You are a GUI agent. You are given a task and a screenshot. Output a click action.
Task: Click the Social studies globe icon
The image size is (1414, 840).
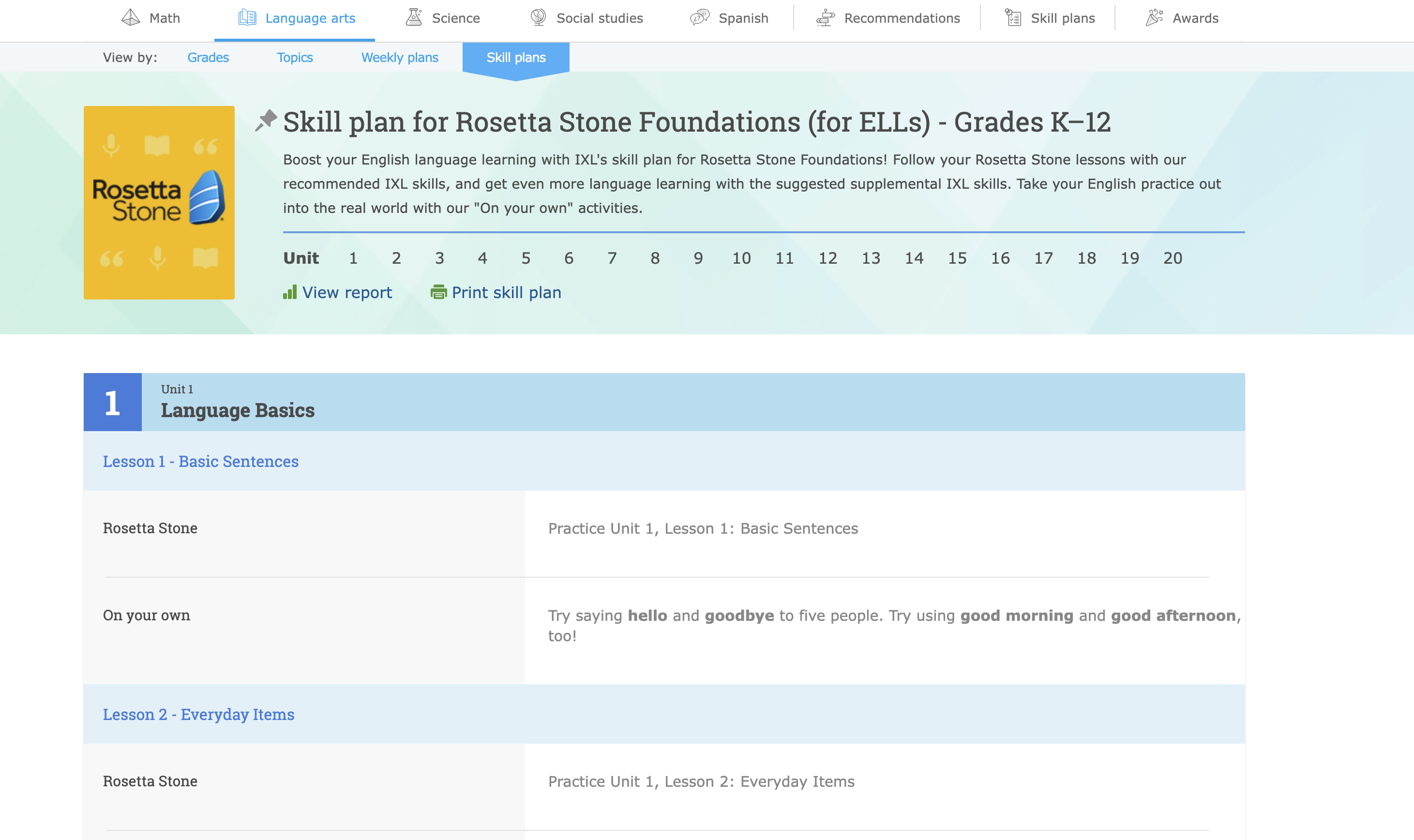538,17
